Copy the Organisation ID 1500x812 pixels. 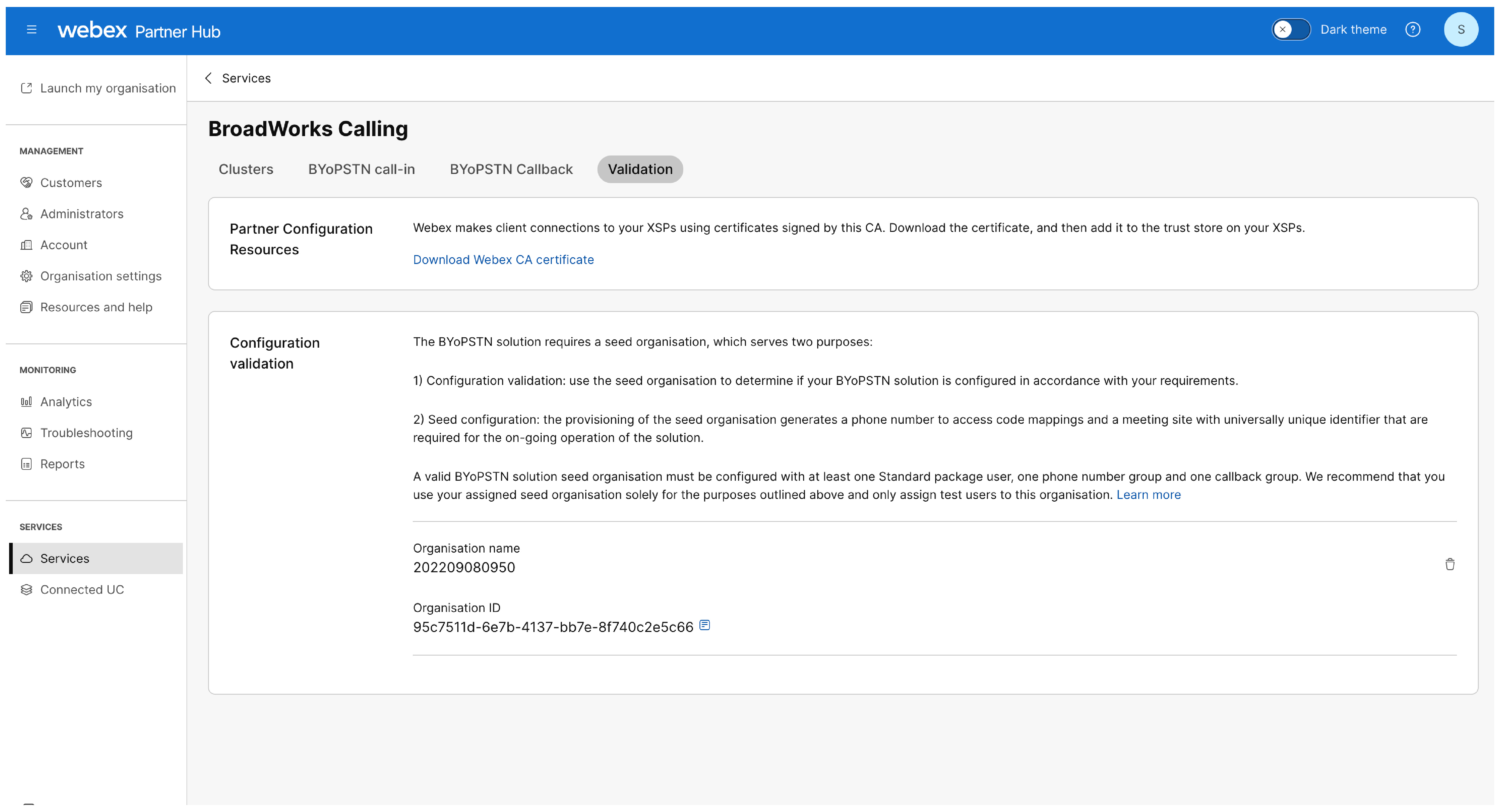click(x=705, y=625)
